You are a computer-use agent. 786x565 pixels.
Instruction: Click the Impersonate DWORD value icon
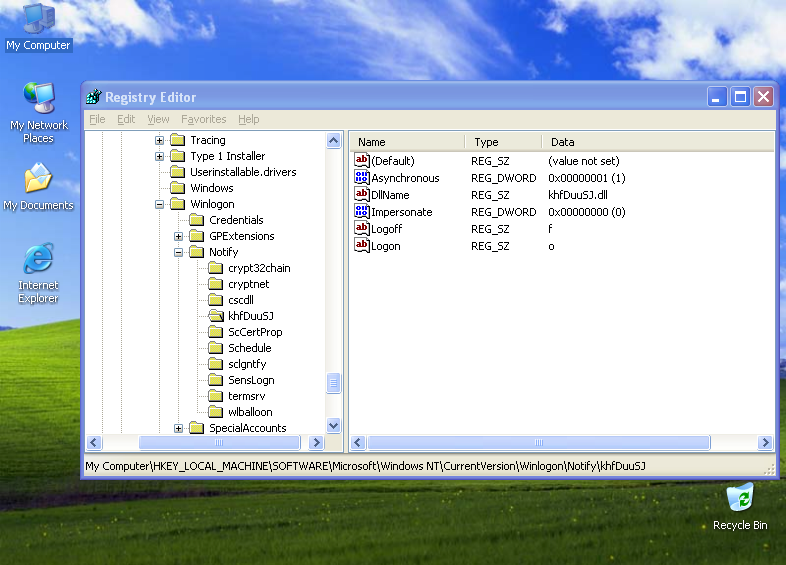tap(361, 212)
